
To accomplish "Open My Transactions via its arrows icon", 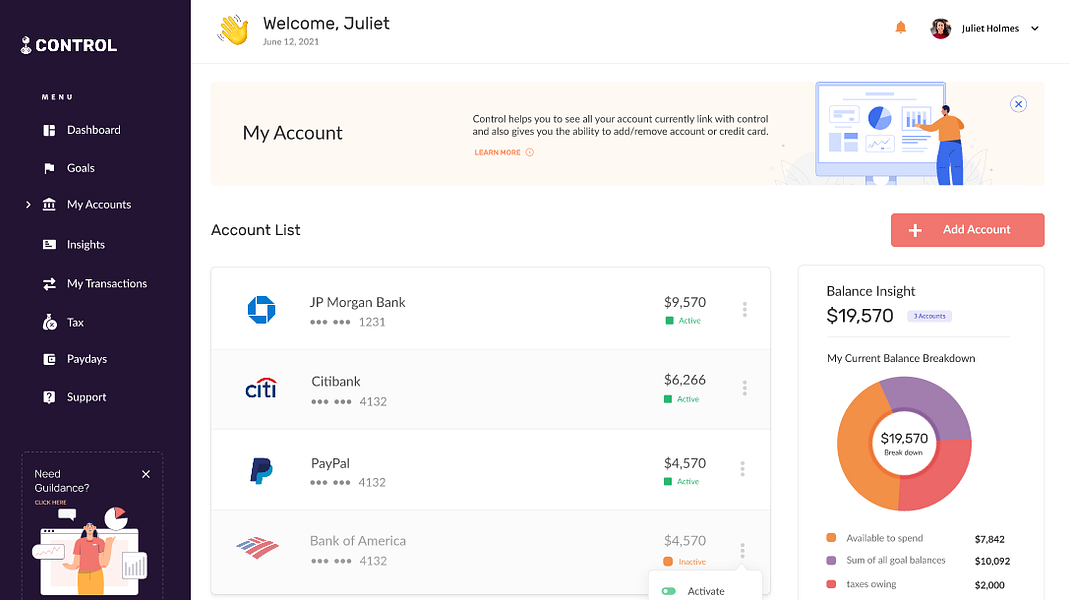I will tap(49, 283).
